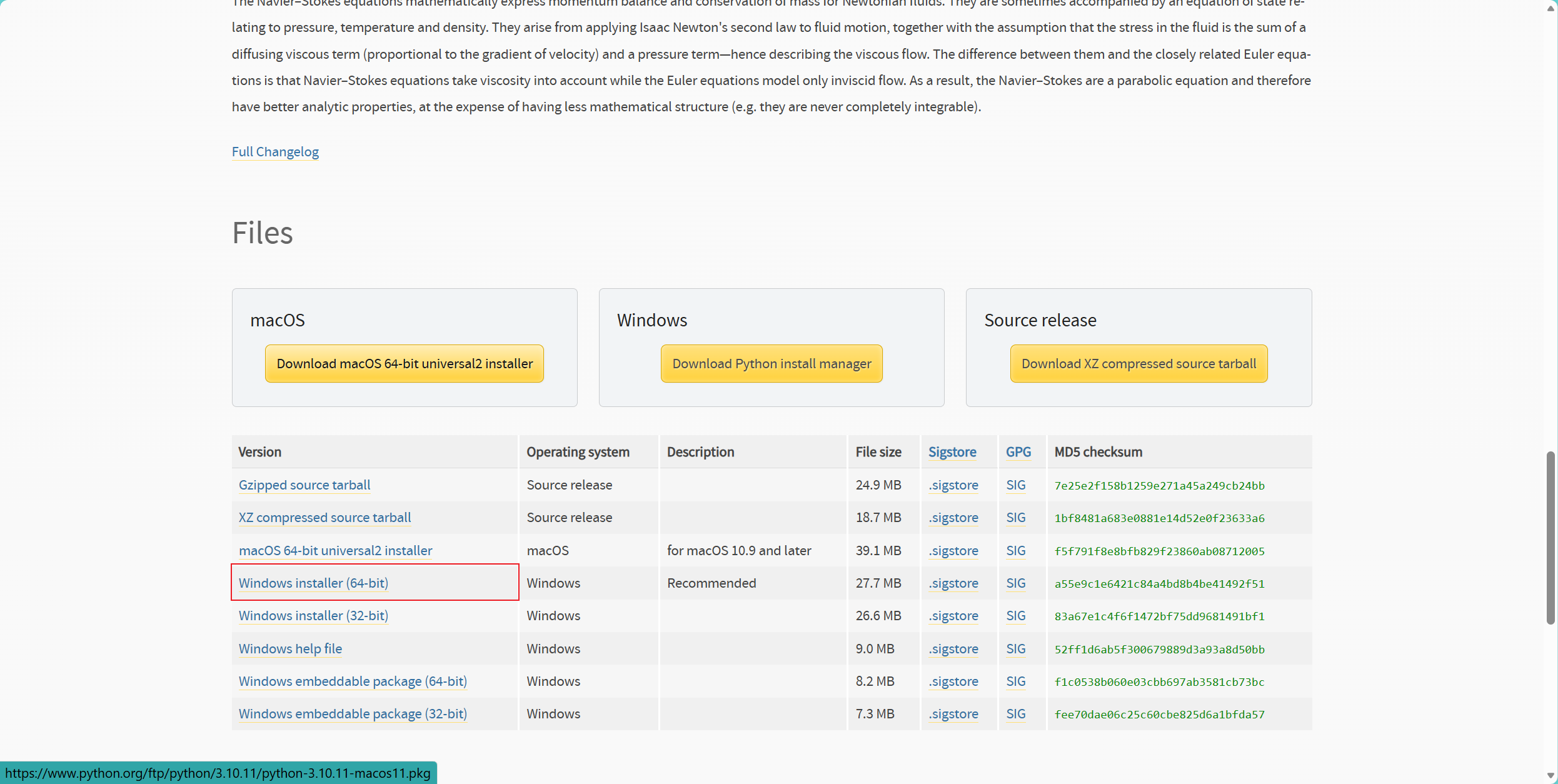This screenshot has width=1558, height=784.
Task: Click .sigstore link for Windows help file
Action: point(953,649)
